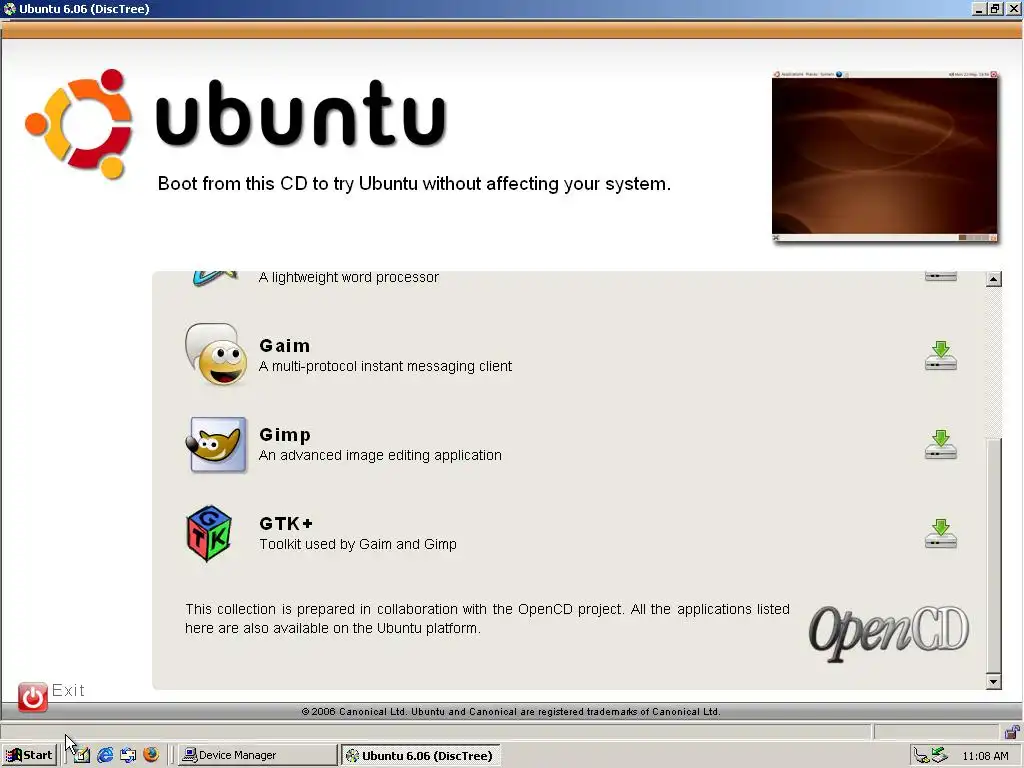This screenshot has height=768, width=1024.
Task: Click Ubuntu 6.06 (DiscTree) taskbar button
Action: point(421,755)
